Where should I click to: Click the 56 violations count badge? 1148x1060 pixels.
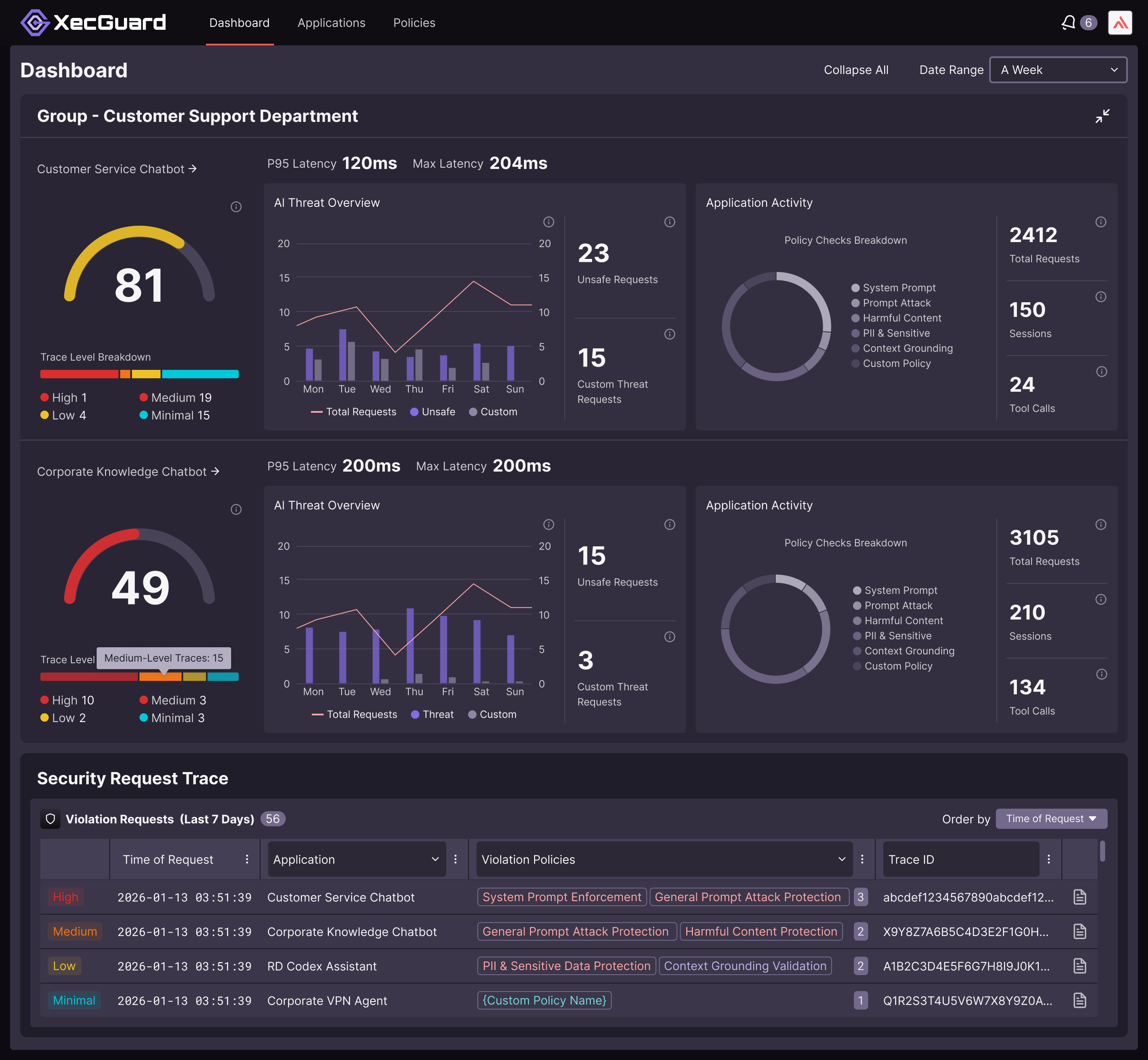click(273, 818)
